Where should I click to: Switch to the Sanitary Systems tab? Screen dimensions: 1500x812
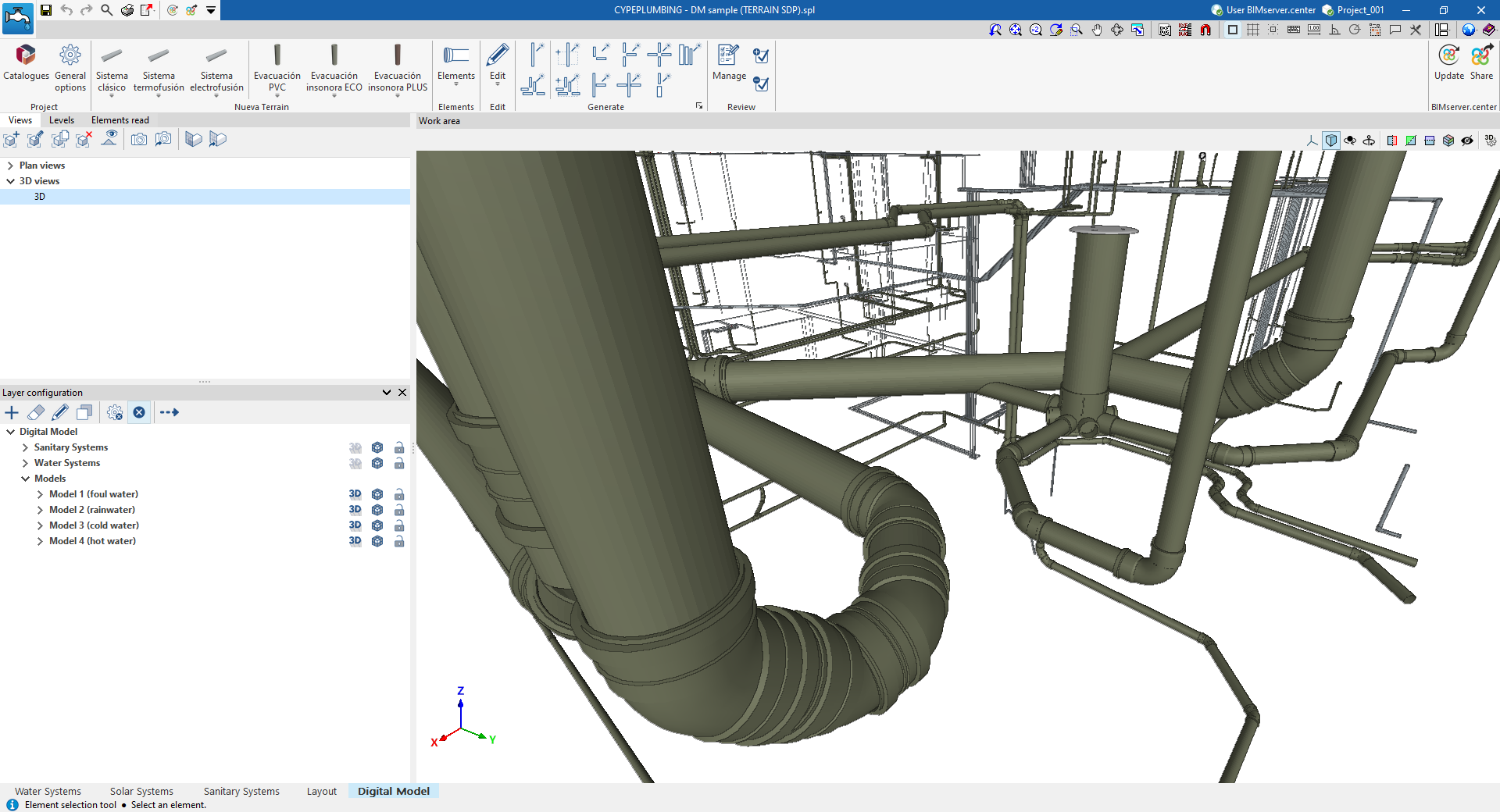(241, 791)
